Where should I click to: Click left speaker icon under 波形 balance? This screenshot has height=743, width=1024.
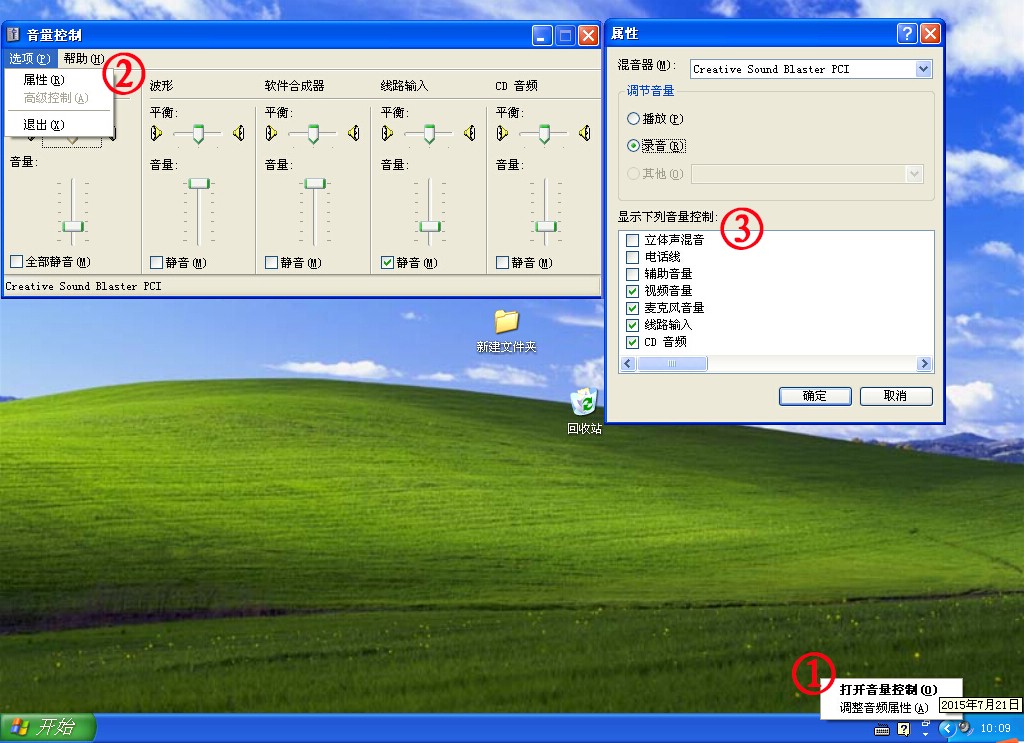pyautogui.click(x=156, y=133)
